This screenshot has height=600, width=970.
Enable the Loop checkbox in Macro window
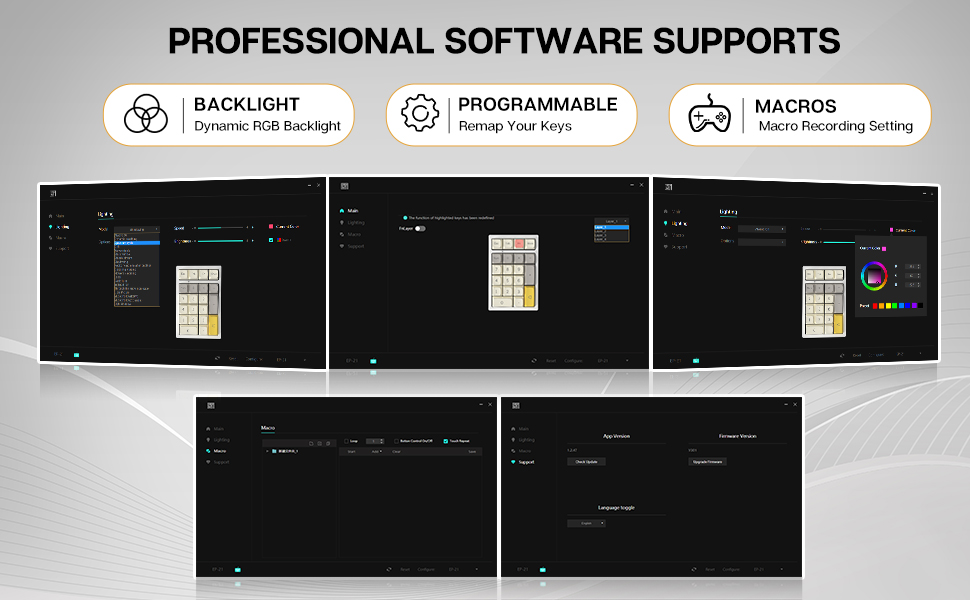(x=346, y=441)
